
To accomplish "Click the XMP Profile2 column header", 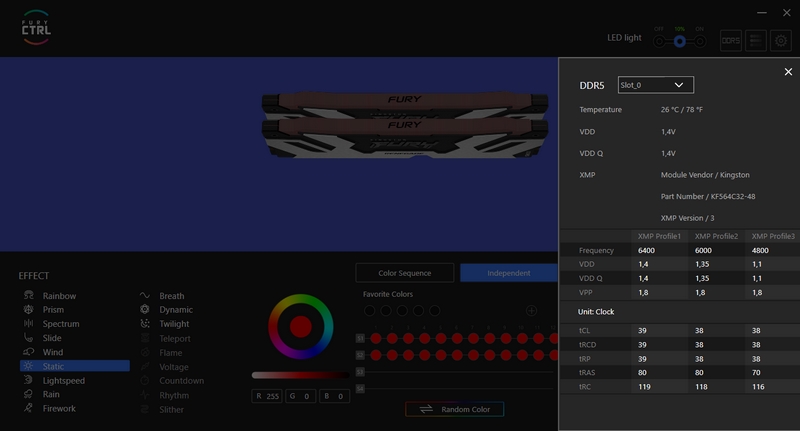I will pos(716,236).
